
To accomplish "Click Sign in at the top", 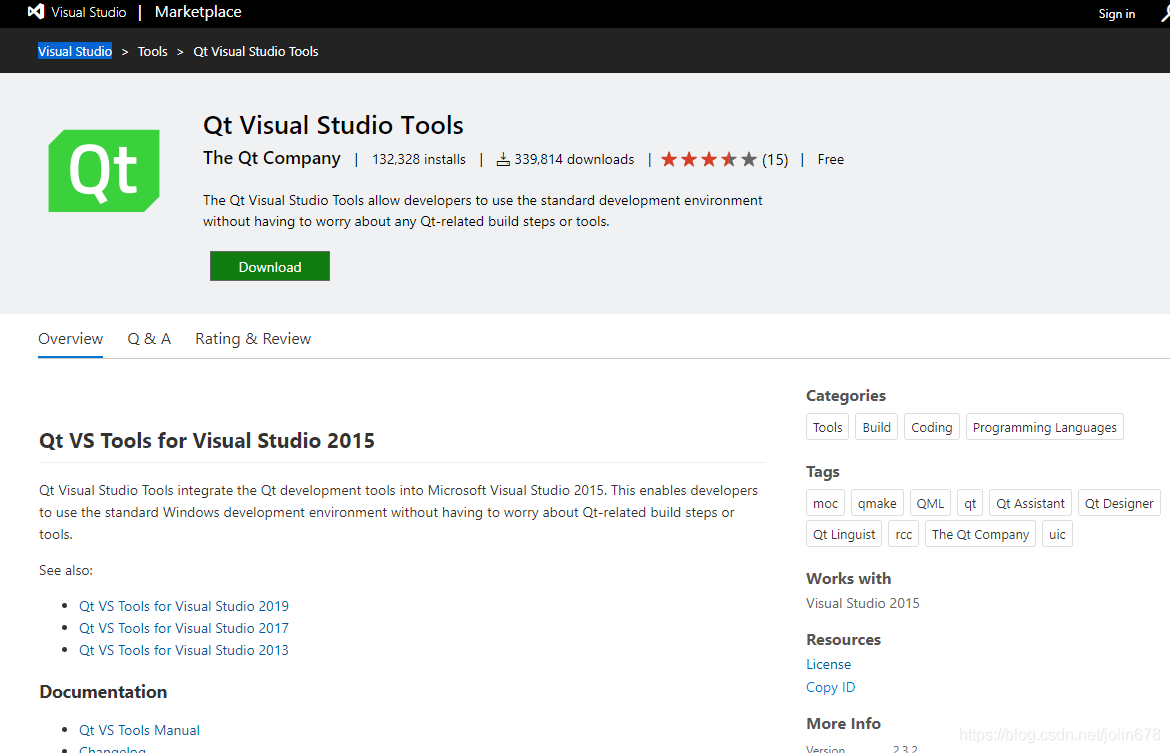I will (x=1116, y=13).
